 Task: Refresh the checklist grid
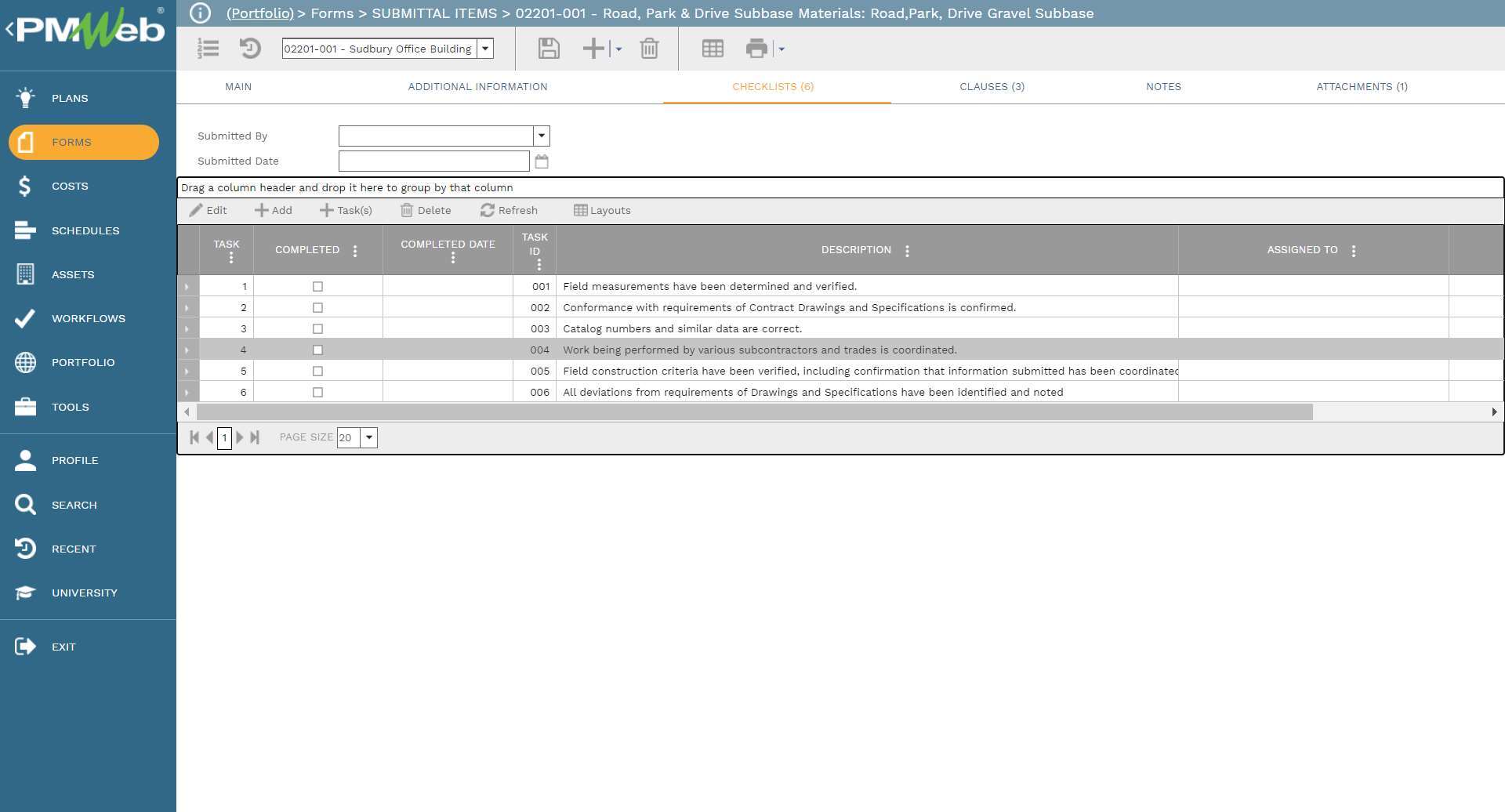tap(510, 210)
